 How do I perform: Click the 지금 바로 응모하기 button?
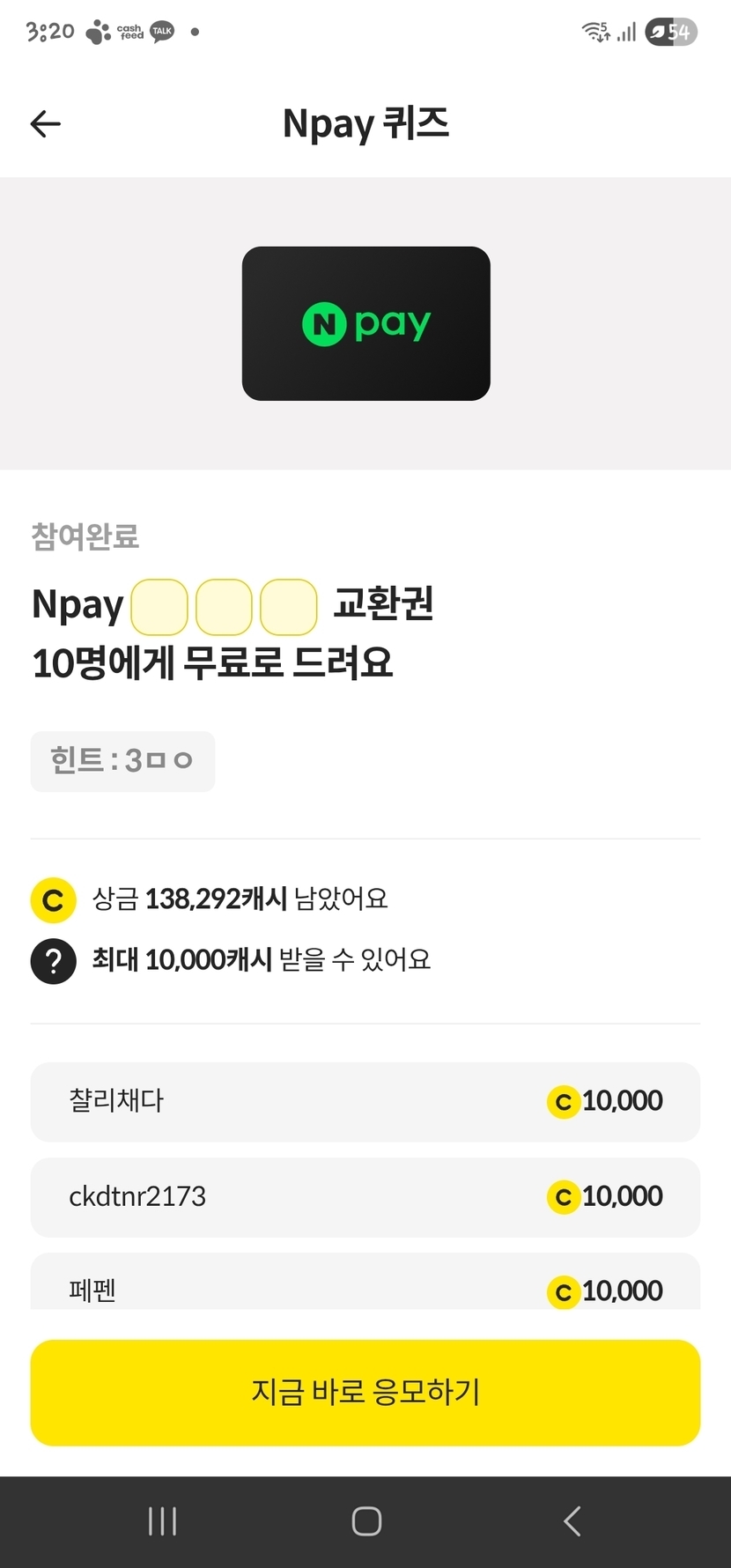(365, 1393)
